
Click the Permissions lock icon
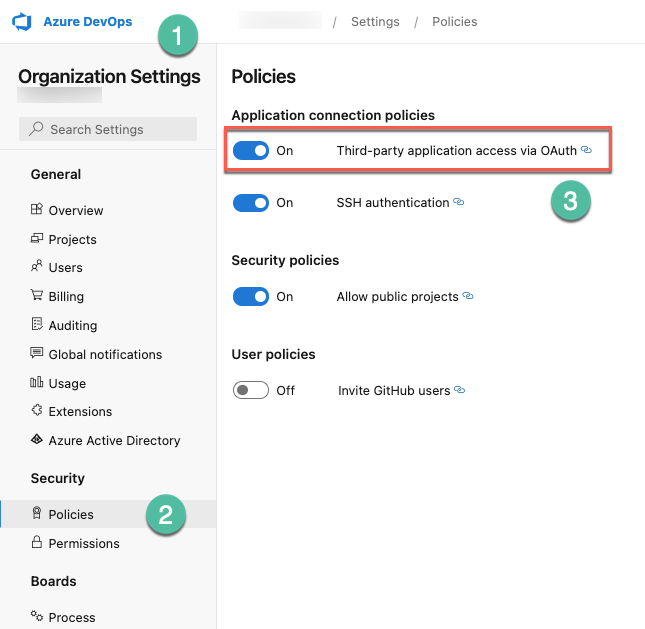coord(37,542)
